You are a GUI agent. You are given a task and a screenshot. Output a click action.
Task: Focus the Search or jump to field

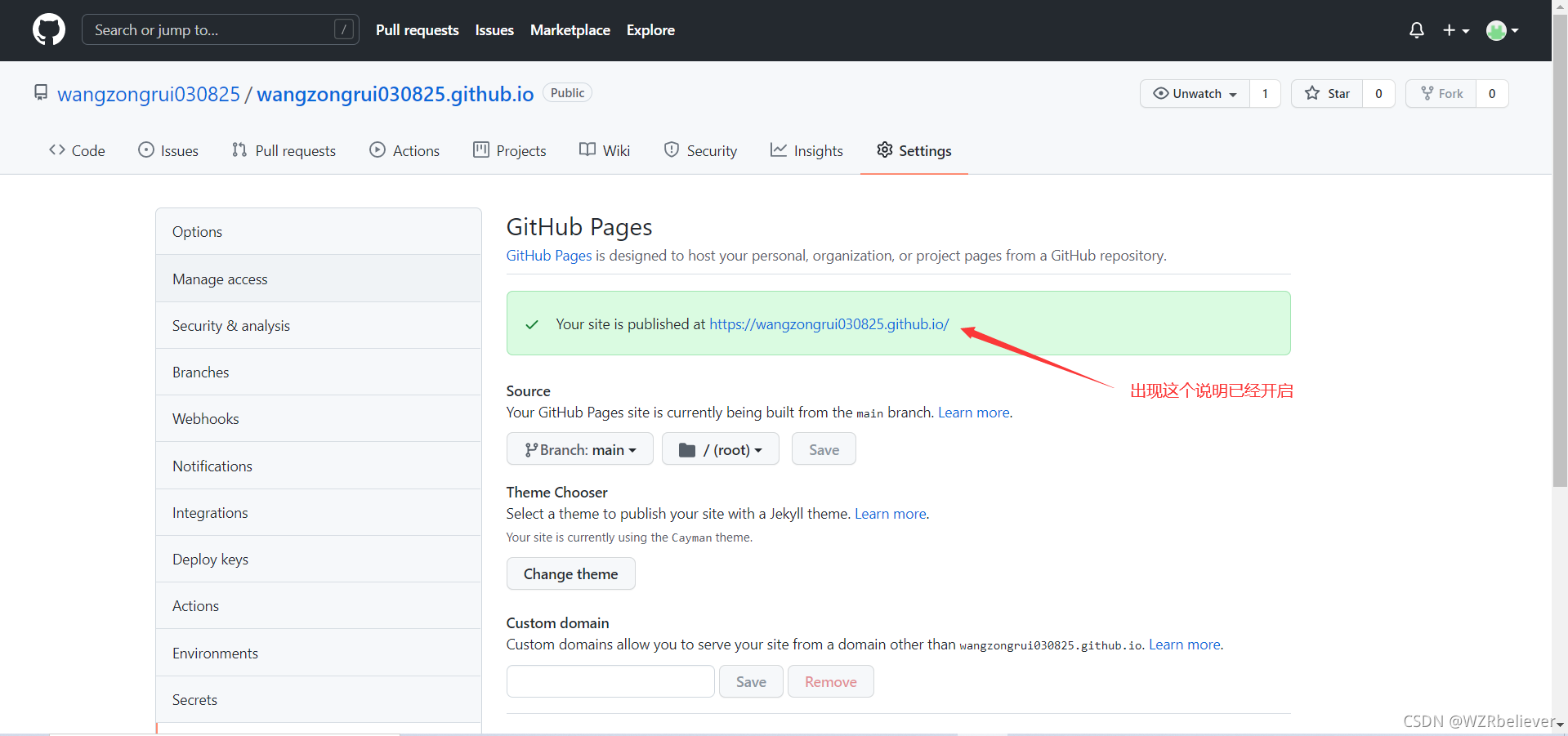tap(221, 30)
